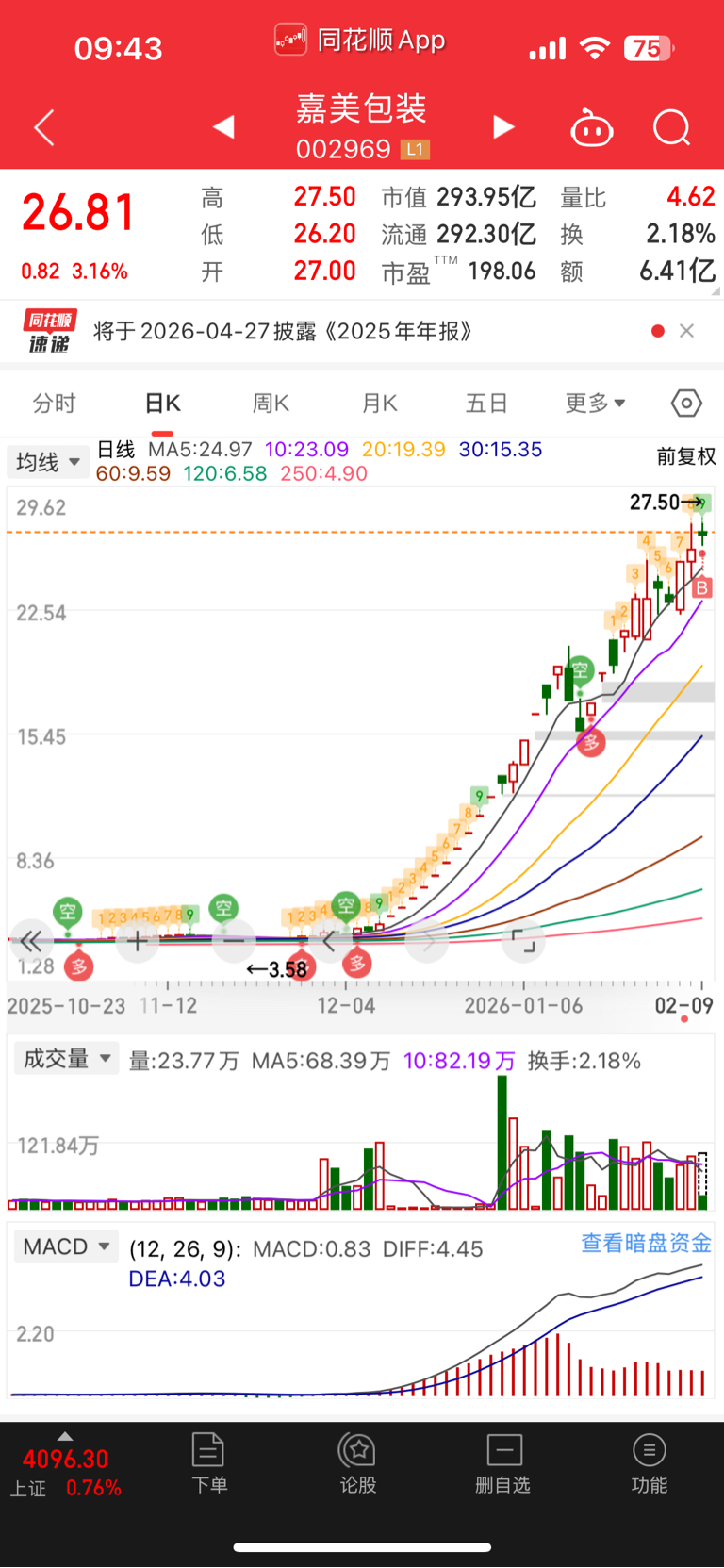
Task: Move cursor left with chevron chart button
Action: [329, 941]
